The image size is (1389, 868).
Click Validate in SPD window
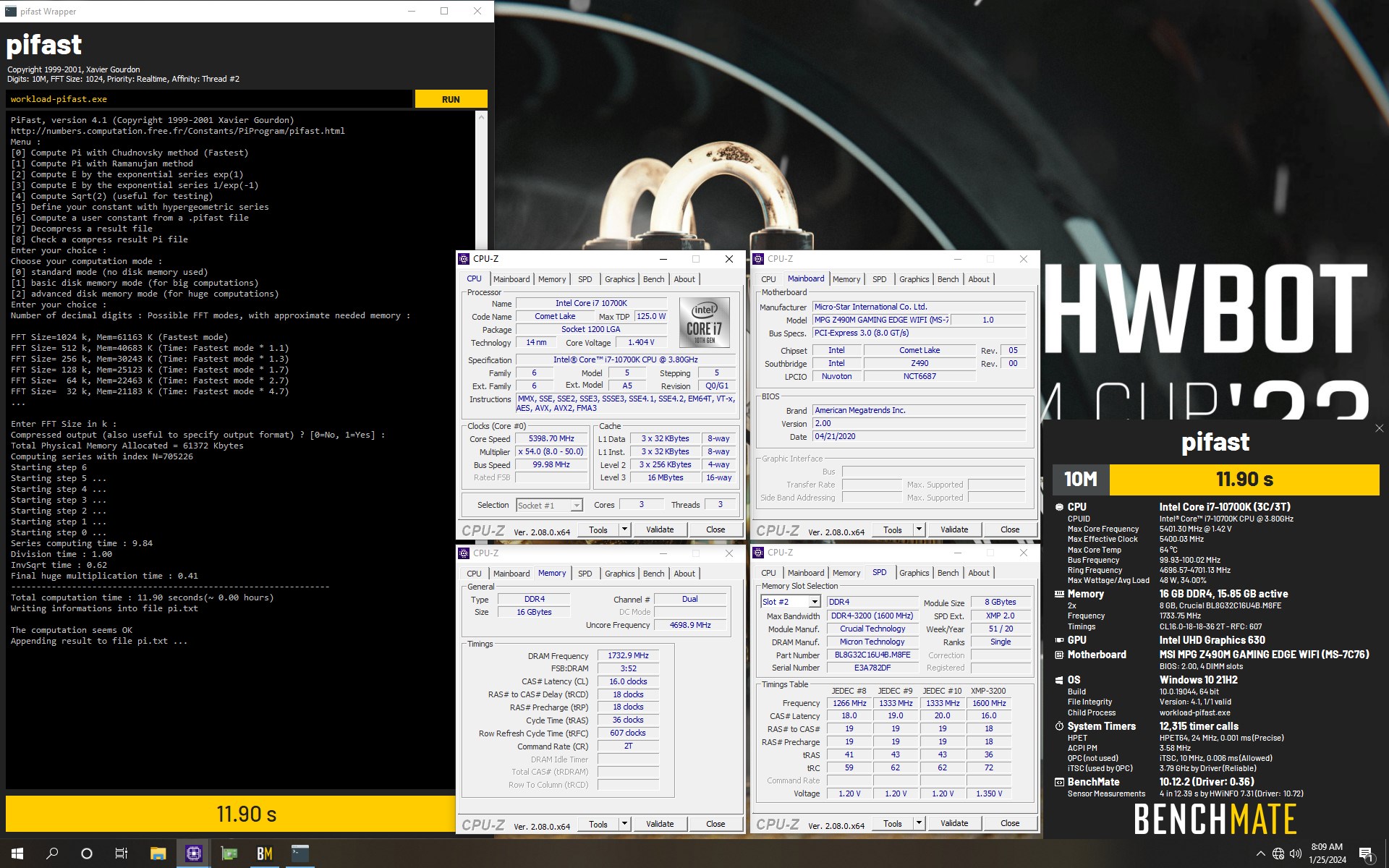coord(954,823)
